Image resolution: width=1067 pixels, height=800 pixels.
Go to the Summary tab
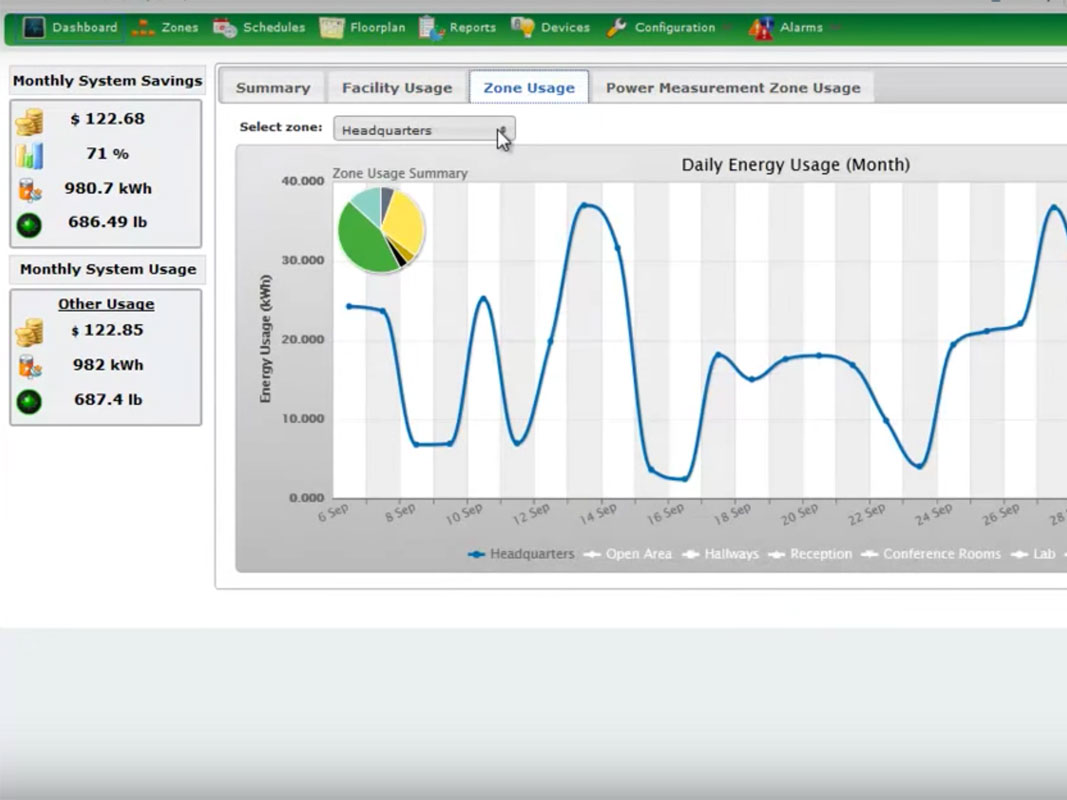(272, 88)
